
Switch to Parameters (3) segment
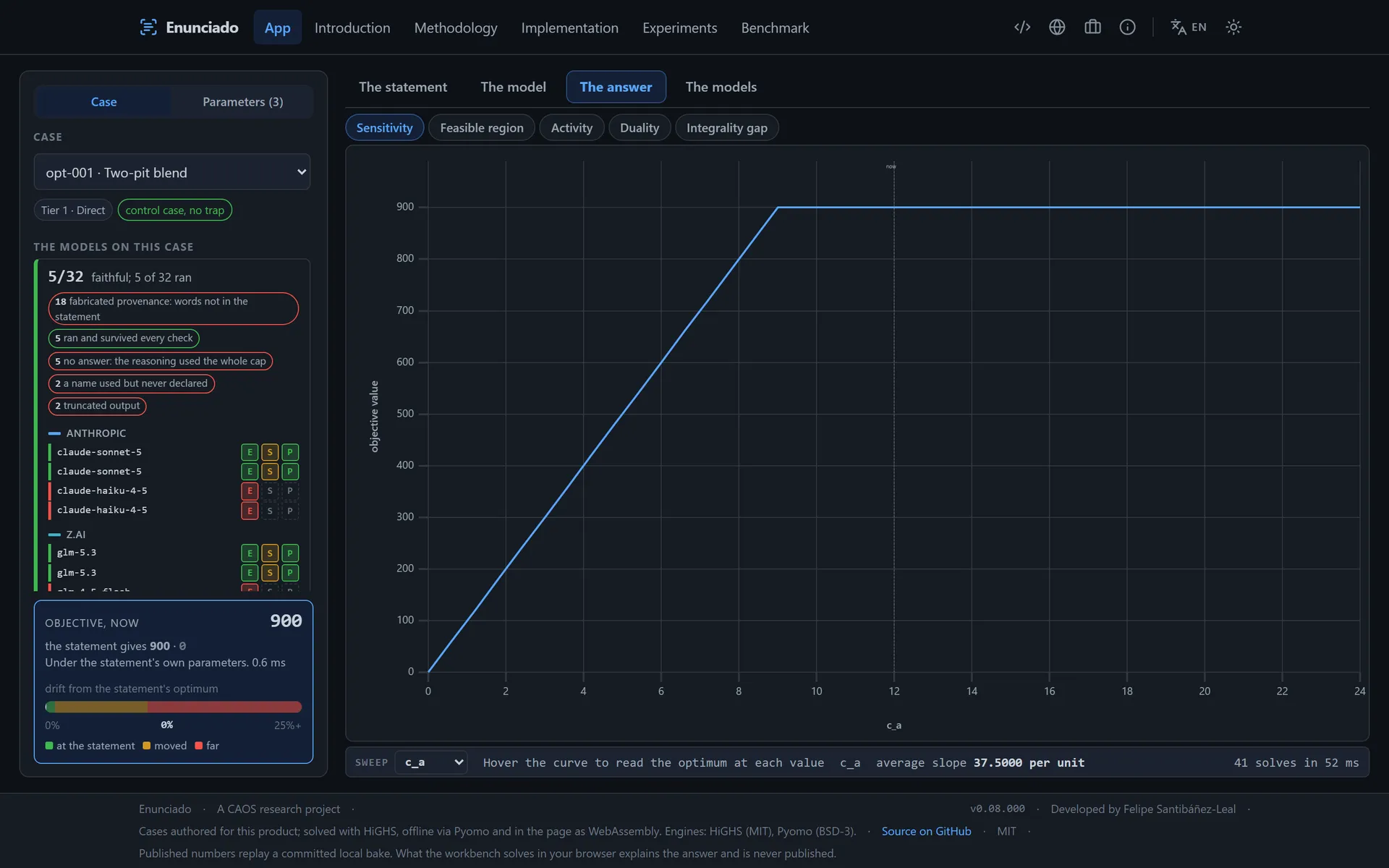coord(242,102)
